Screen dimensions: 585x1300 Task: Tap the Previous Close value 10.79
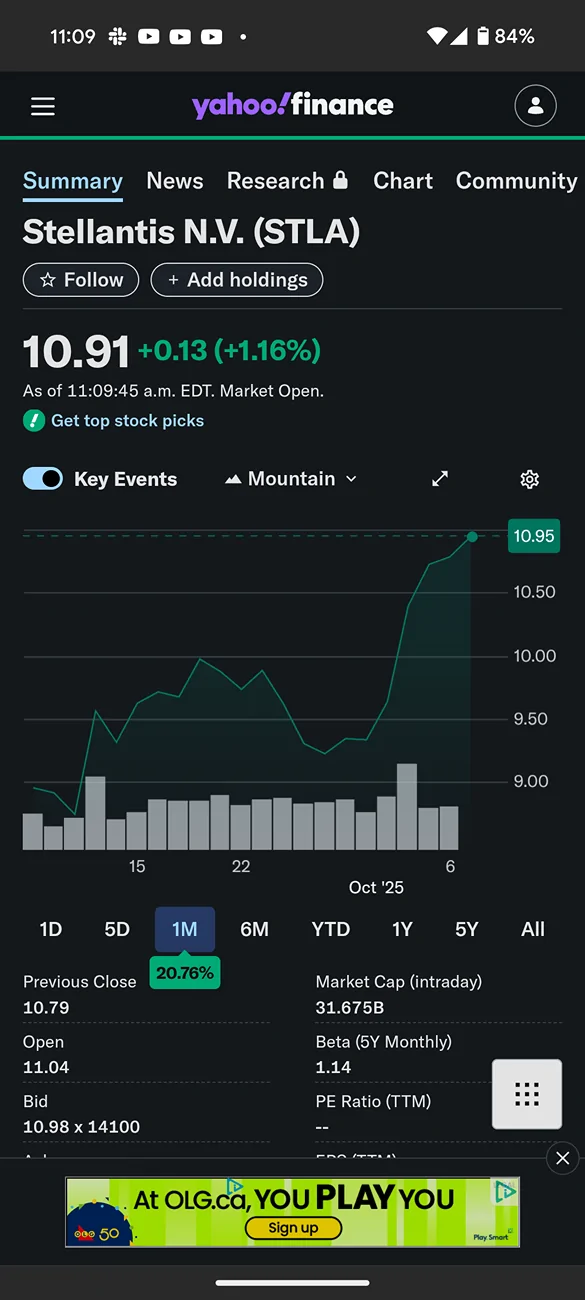coord(46,1008)
